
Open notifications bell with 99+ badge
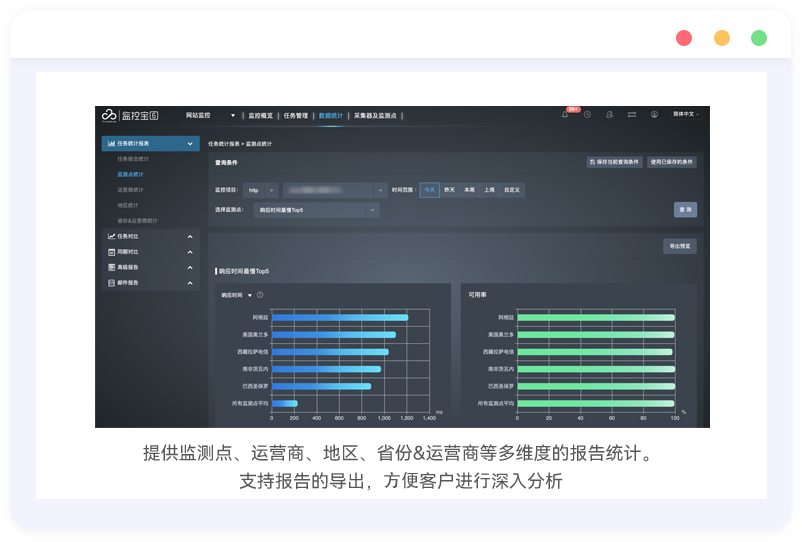click(565, 115)
